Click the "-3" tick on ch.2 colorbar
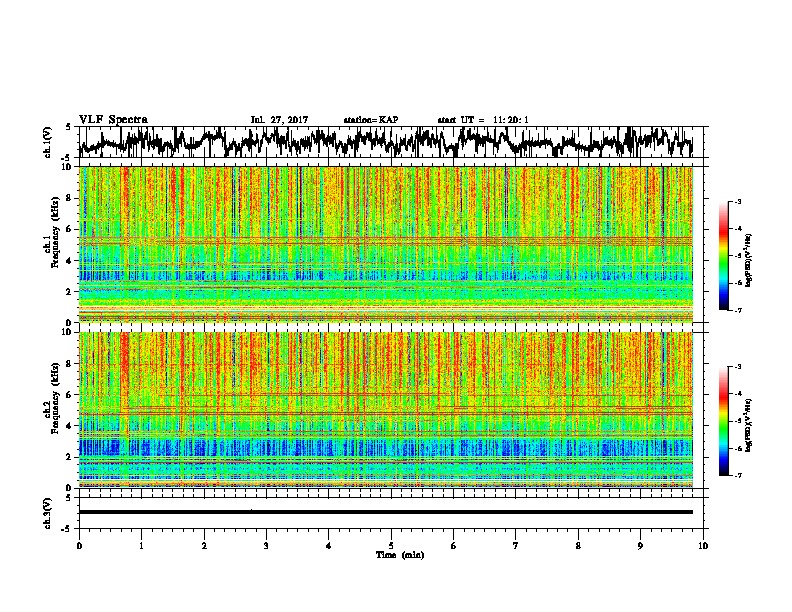This screenshot has width=792, height=612. point(738,367)
